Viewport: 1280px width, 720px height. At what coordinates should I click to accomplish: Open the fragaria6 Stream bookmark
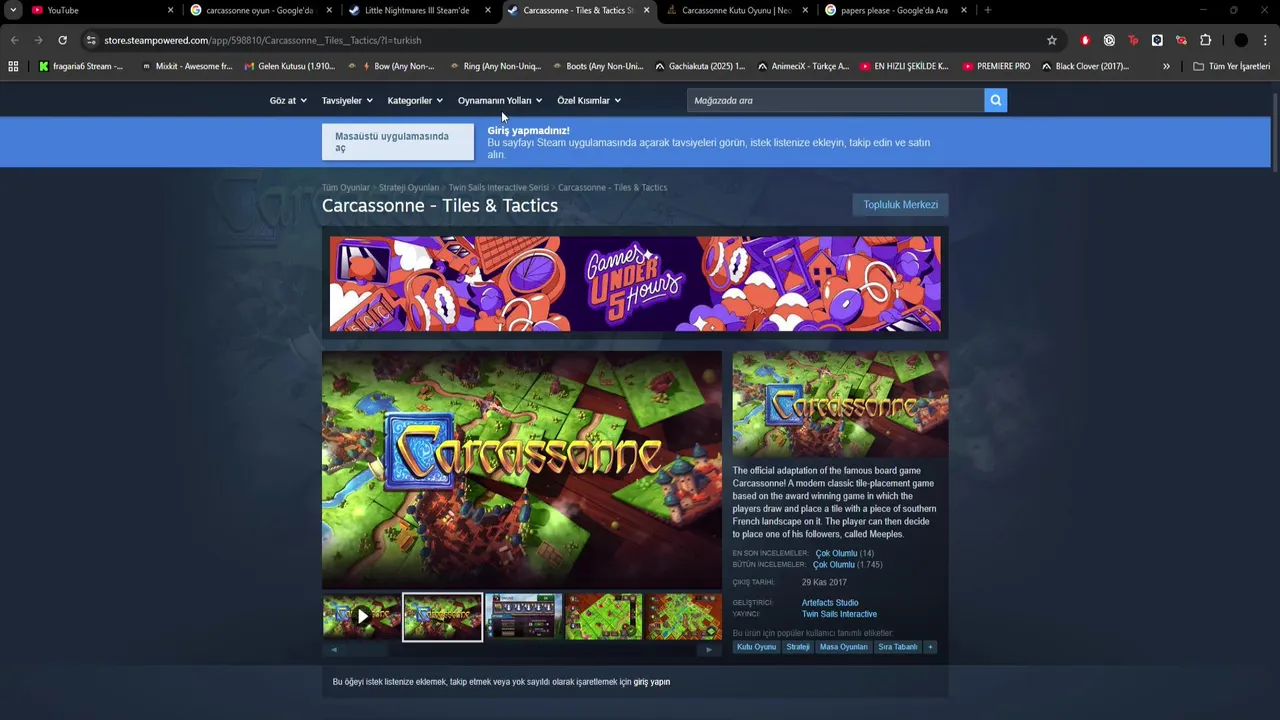coord(81,66)
